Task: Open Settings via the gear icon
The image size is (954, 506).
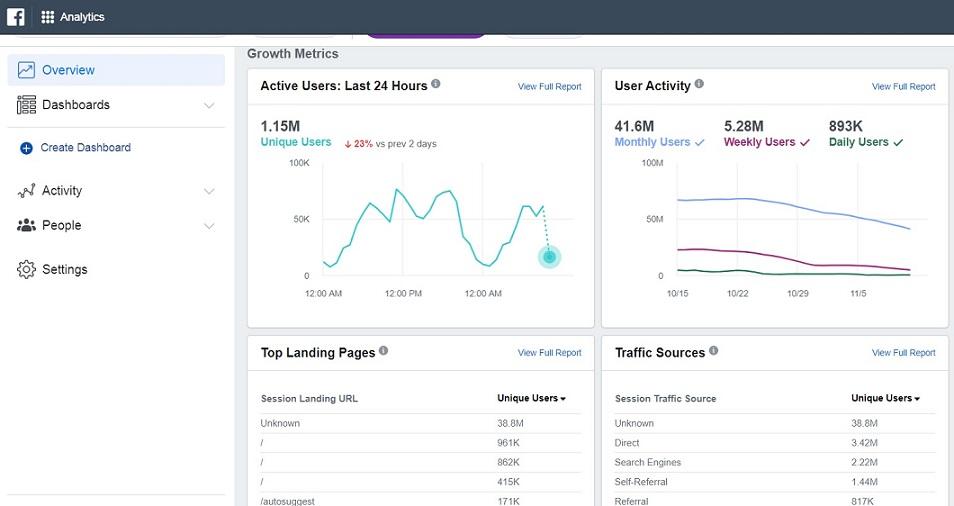Action: tap(26, 269)
